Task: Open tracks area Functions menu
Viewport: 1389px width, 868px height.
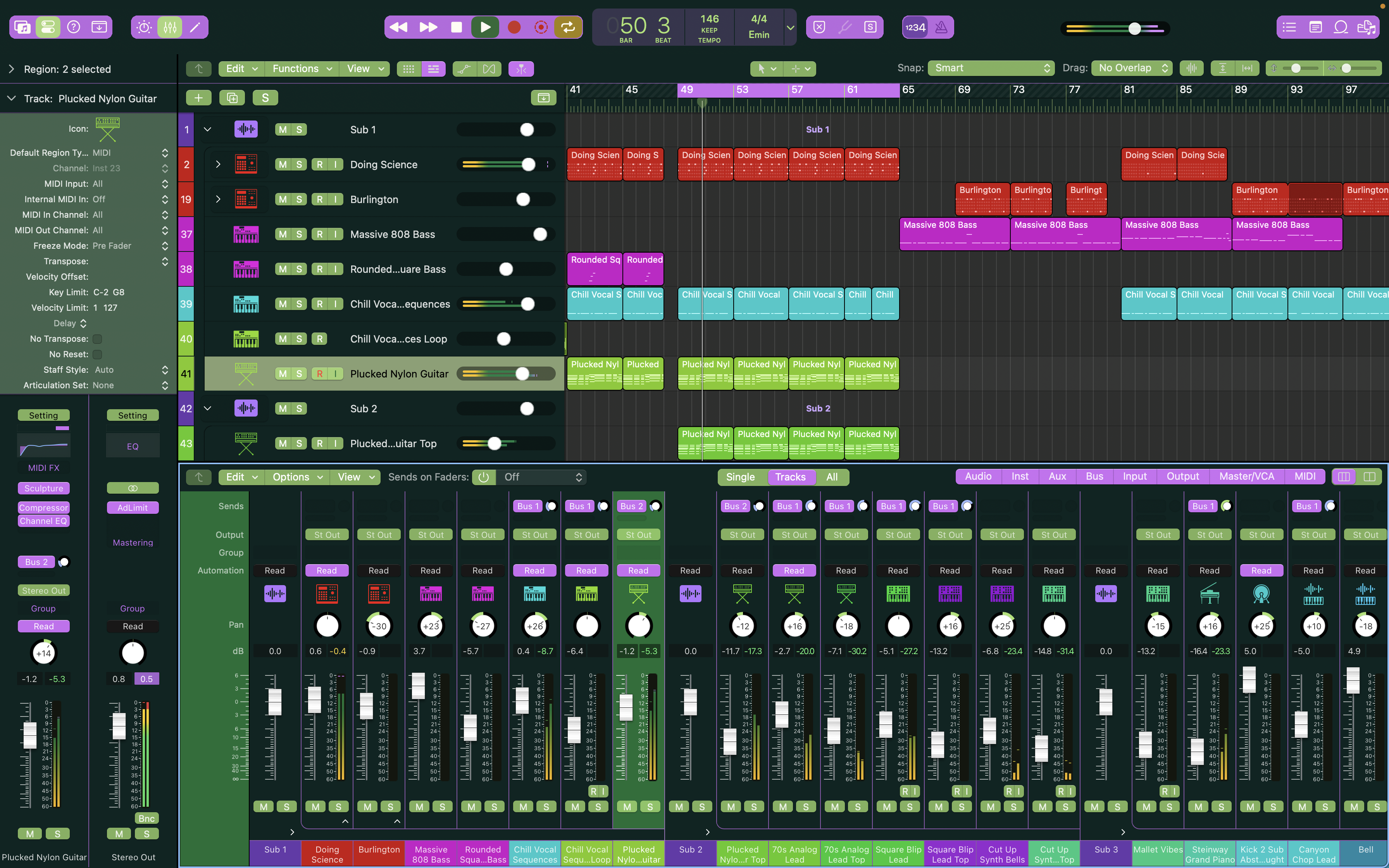Action: [302, 69]
